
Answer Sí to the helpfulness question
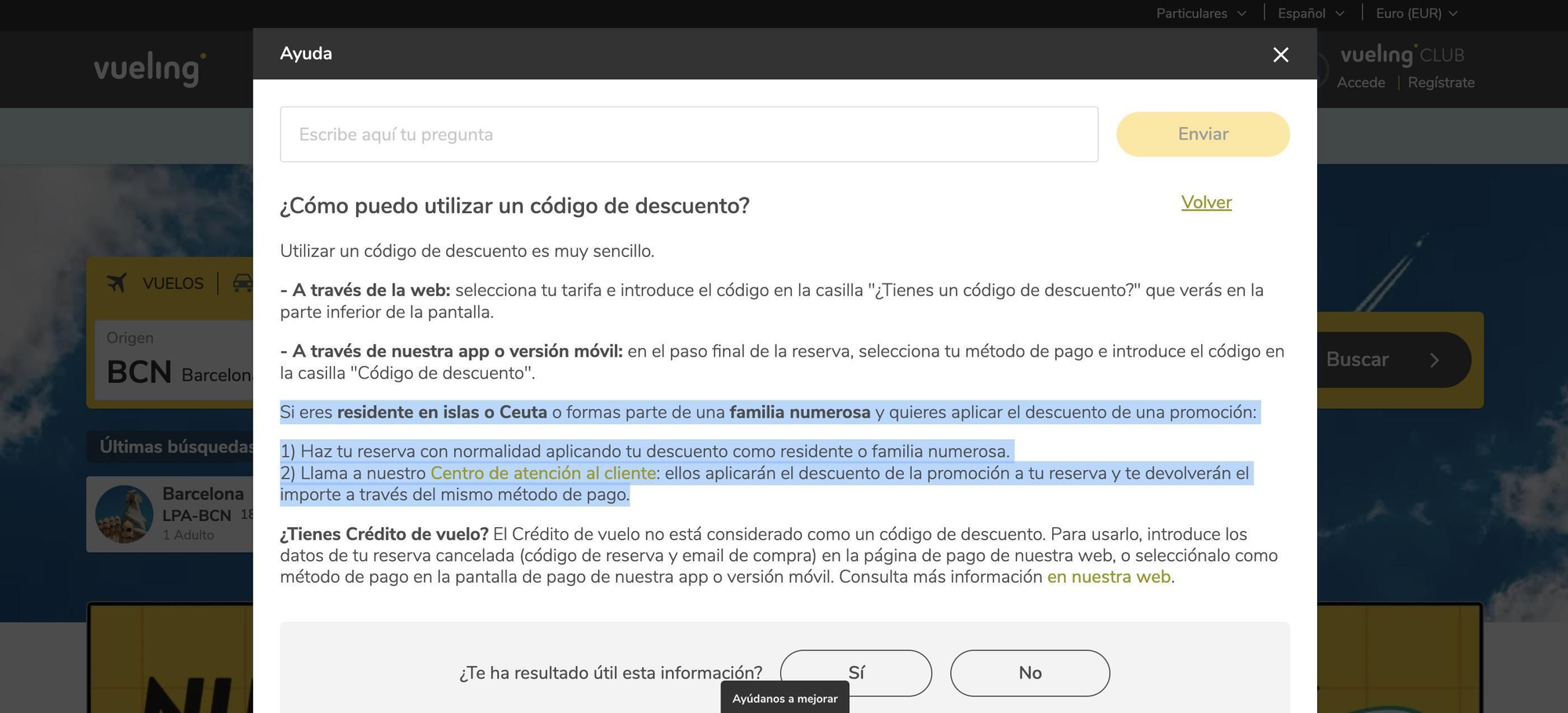click(856, 673)
